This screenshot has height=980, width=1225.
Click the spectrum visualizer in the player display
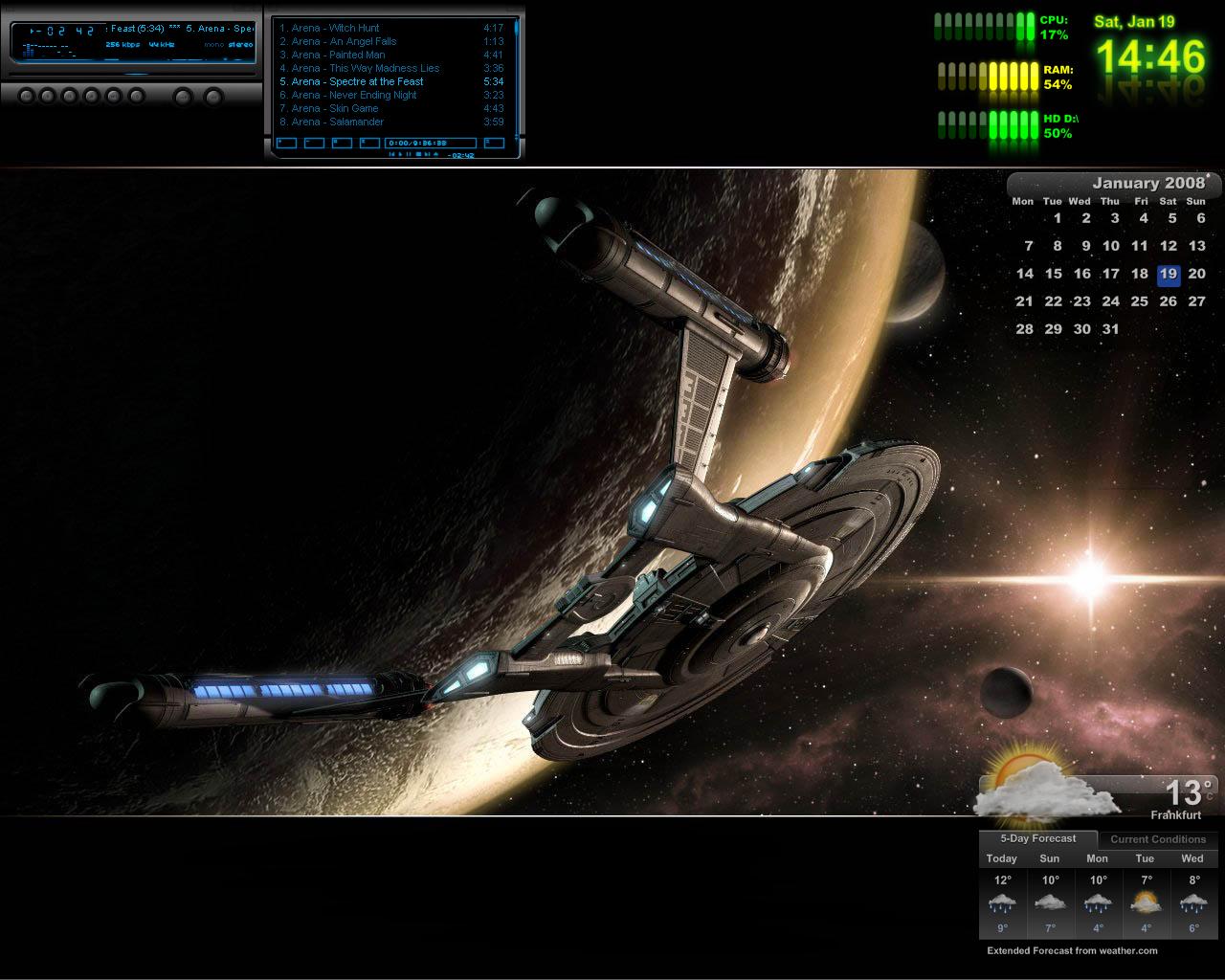click(50, 50)
